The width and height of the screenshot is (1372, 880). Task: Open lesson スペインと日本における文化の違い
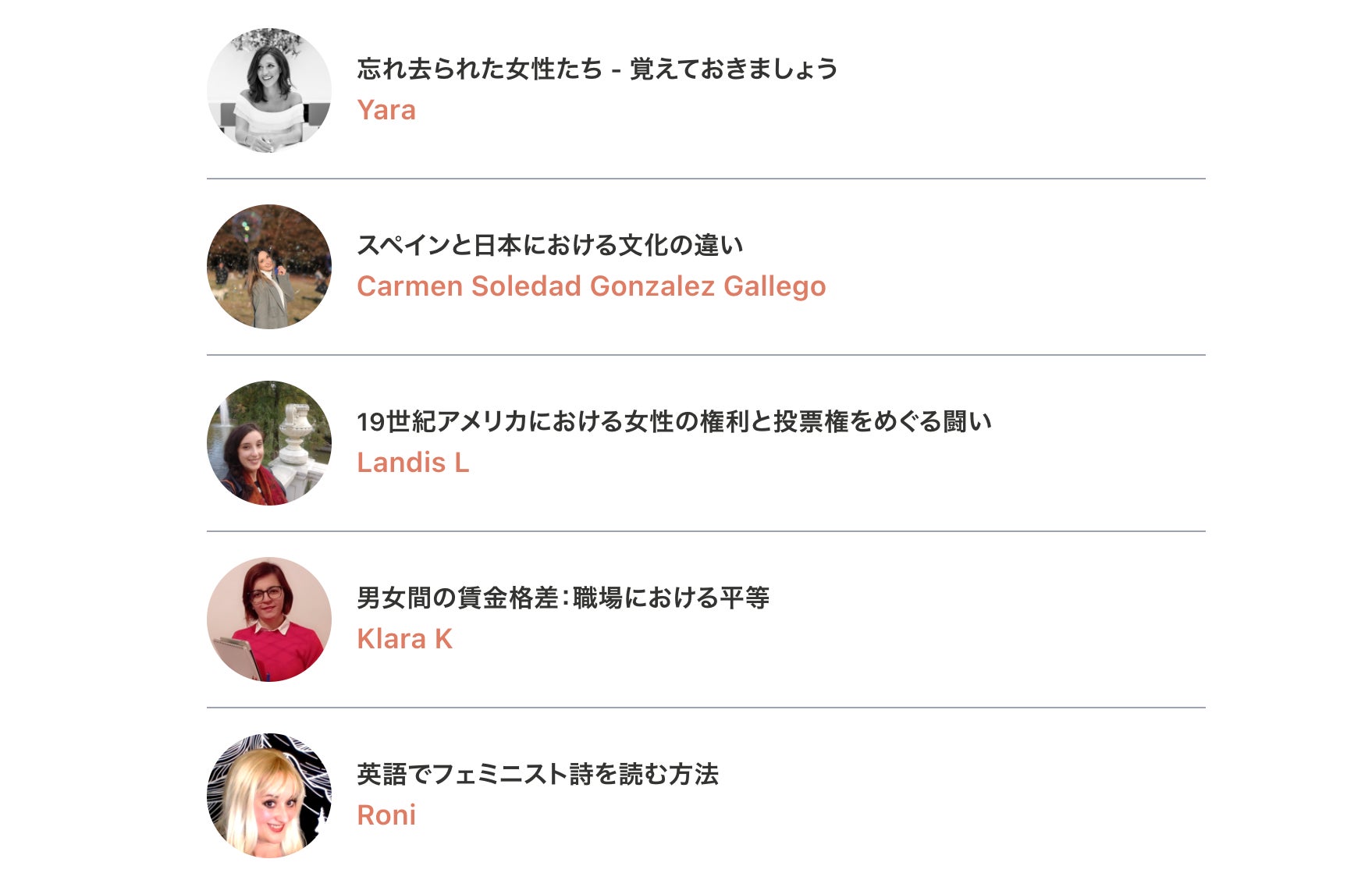point(549,246)
